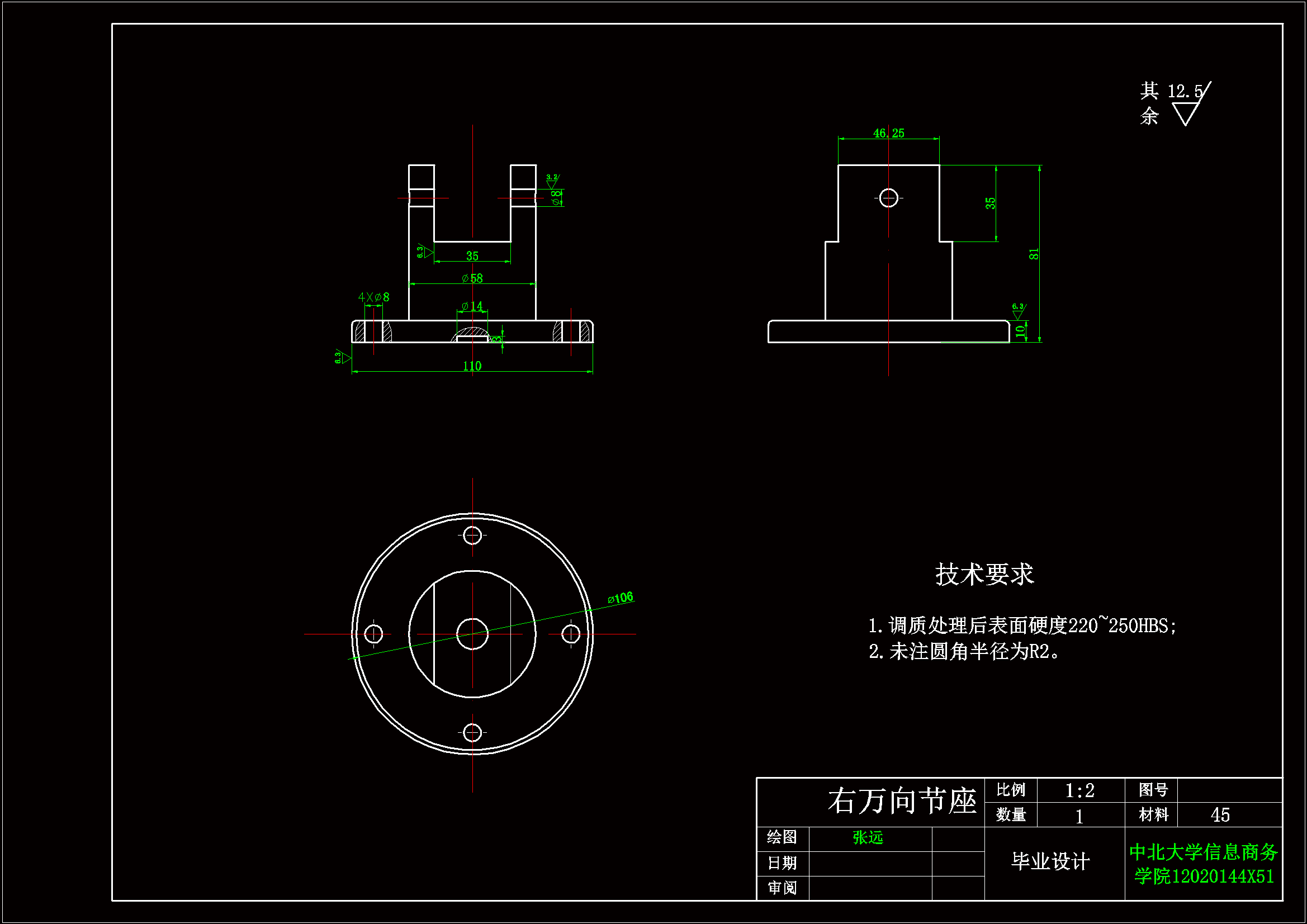
Task: Select the 46.25 dimension text
Action: [x=889, y=133]
